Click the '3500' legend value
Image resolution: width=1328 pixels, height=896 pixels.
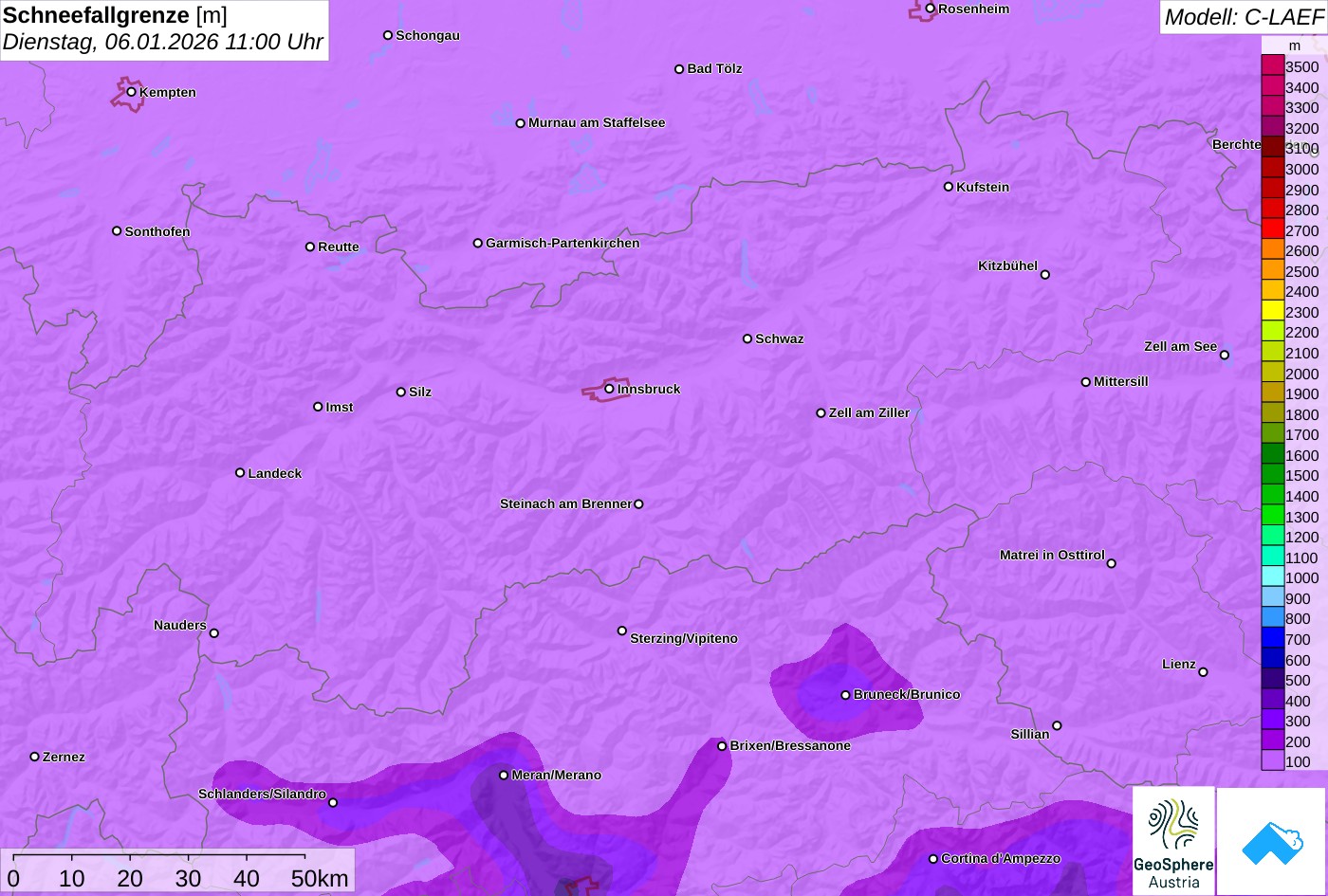click(x=1302, y=67)
